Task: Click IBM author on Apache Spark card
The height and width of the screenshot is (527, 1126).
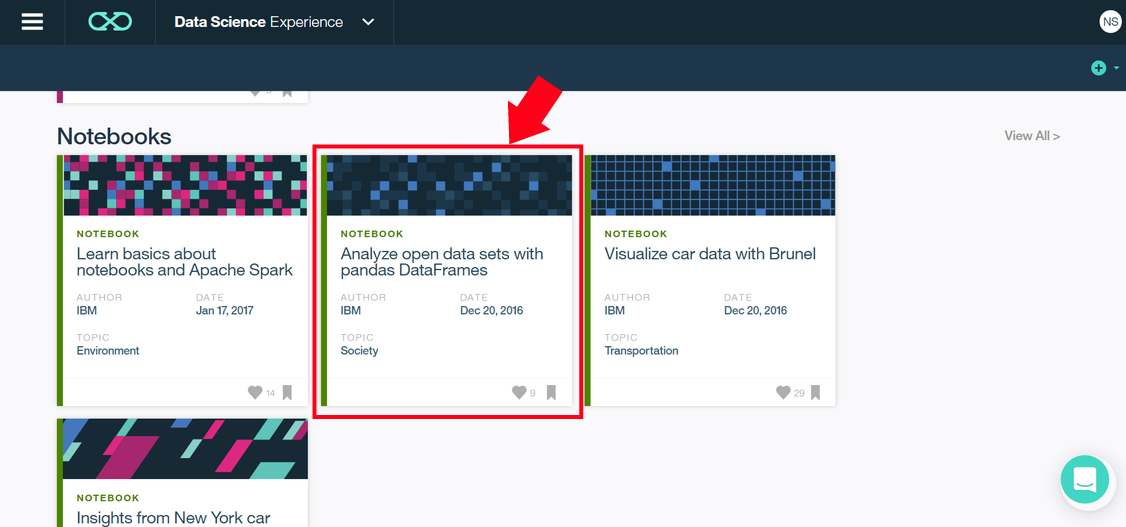Action: click(x=86, y=311)
